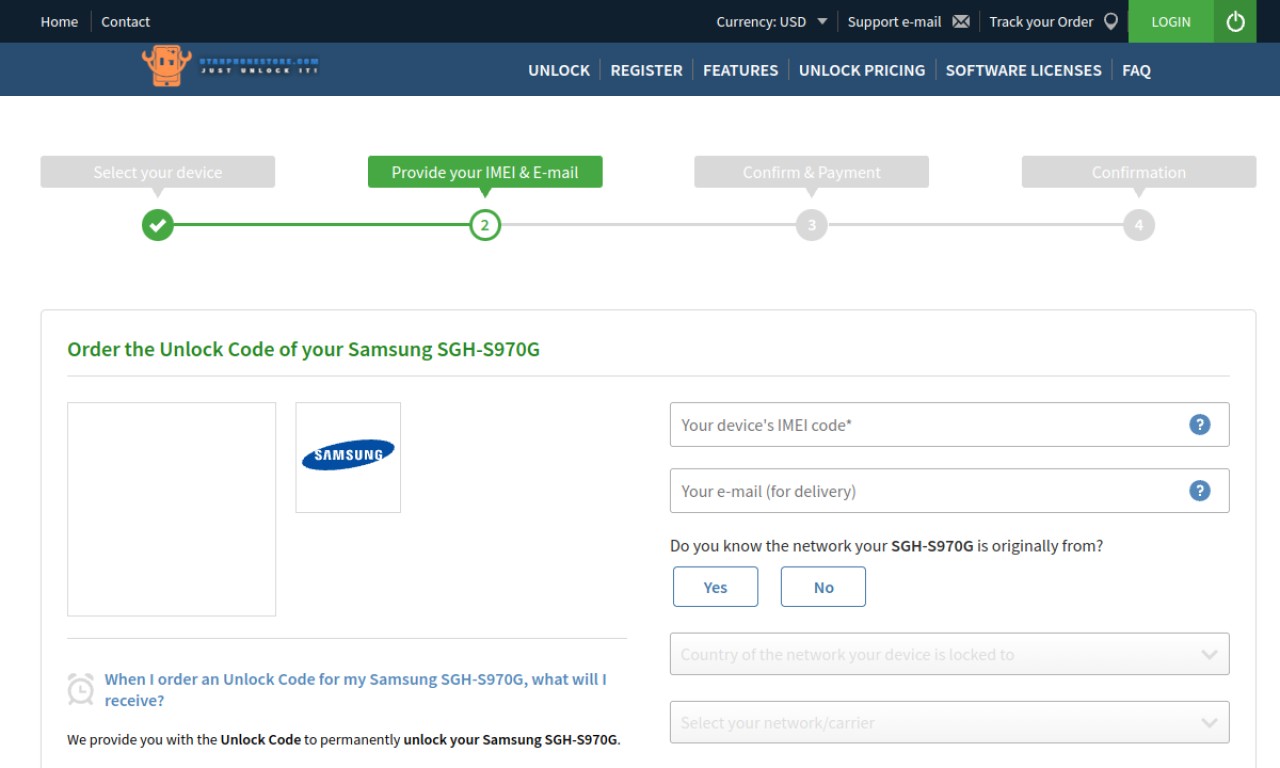
Task: Open the SOFTWARE LICENSES menu item
Action: click(1023, 70)
